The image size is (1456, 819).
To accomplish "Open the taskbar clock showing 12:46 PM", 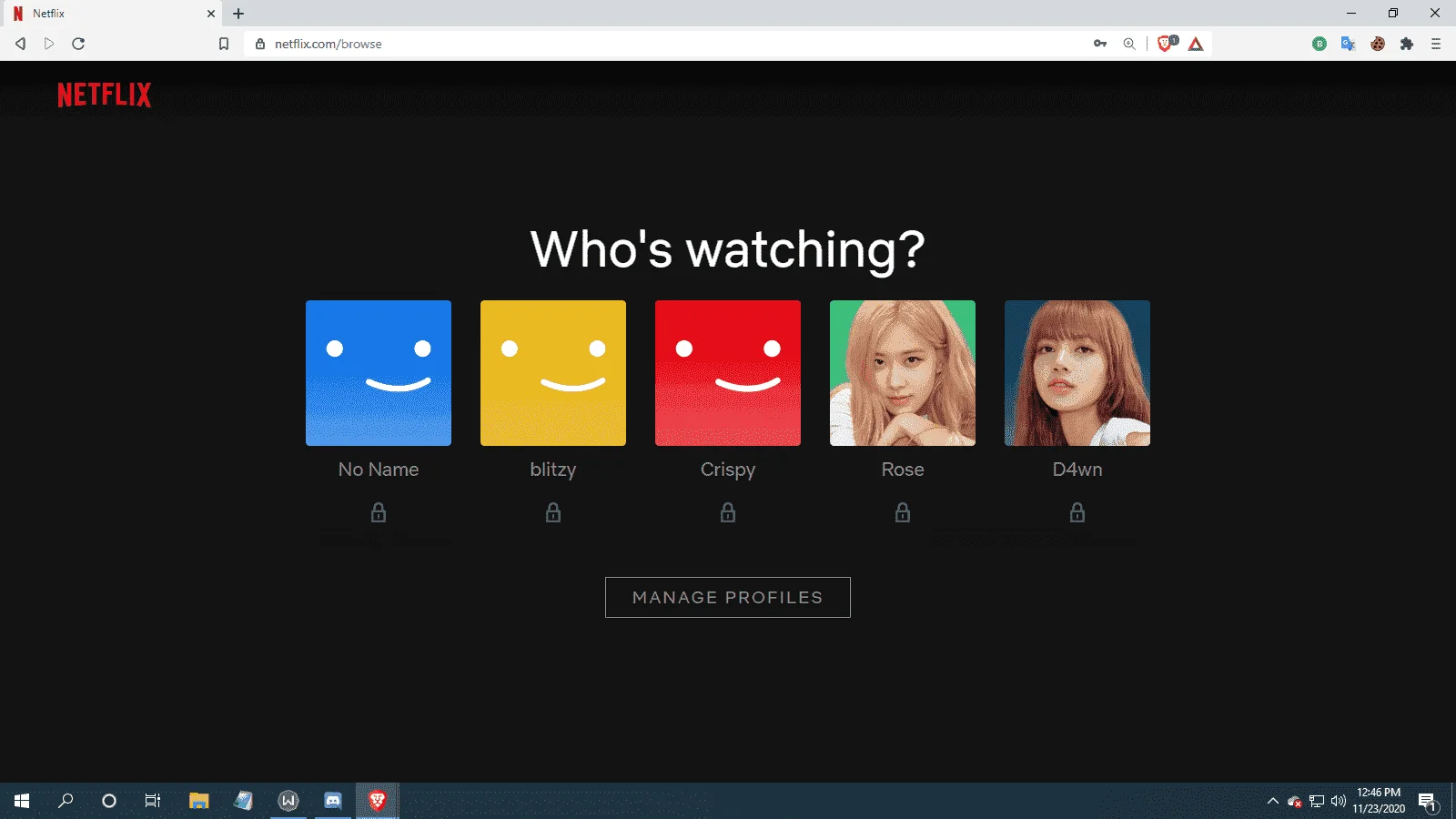I will point(1379,801).
